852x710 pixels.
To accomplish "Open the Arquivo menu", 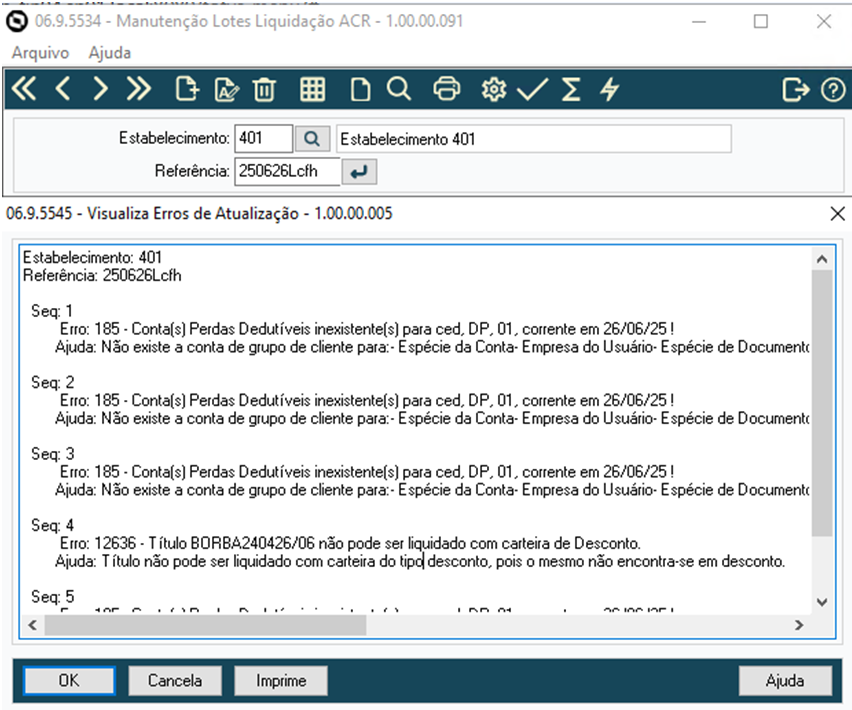I will coord(39,53).
